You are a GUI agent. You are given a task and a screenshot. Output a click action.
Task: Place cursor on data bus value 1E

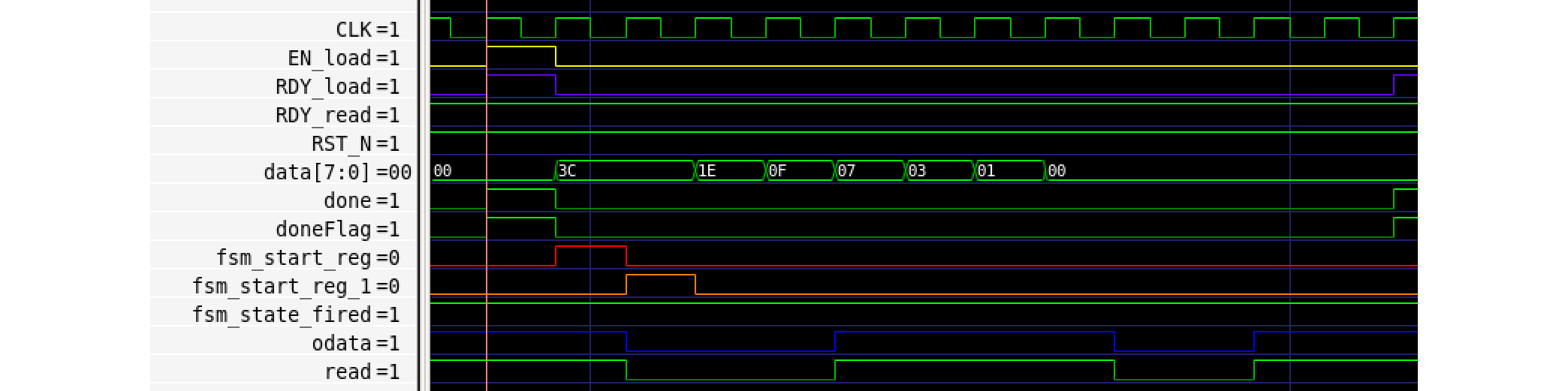[x=730, y=171]
